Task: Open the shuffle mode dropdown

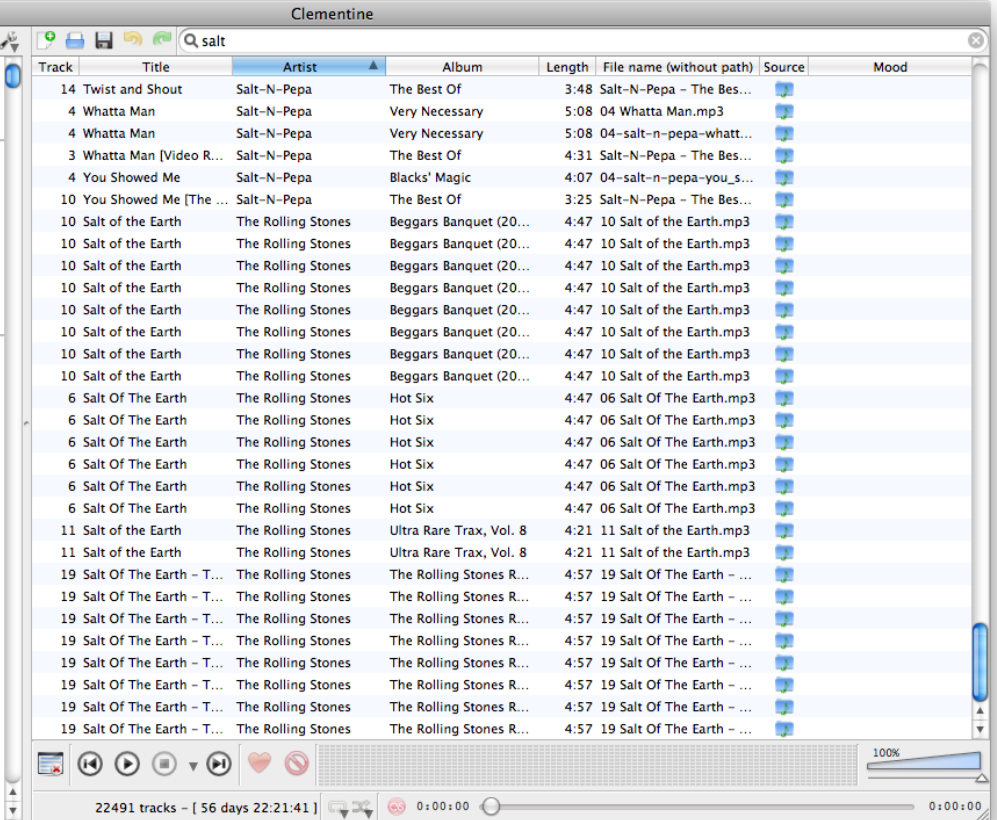Action: point(363,807)
